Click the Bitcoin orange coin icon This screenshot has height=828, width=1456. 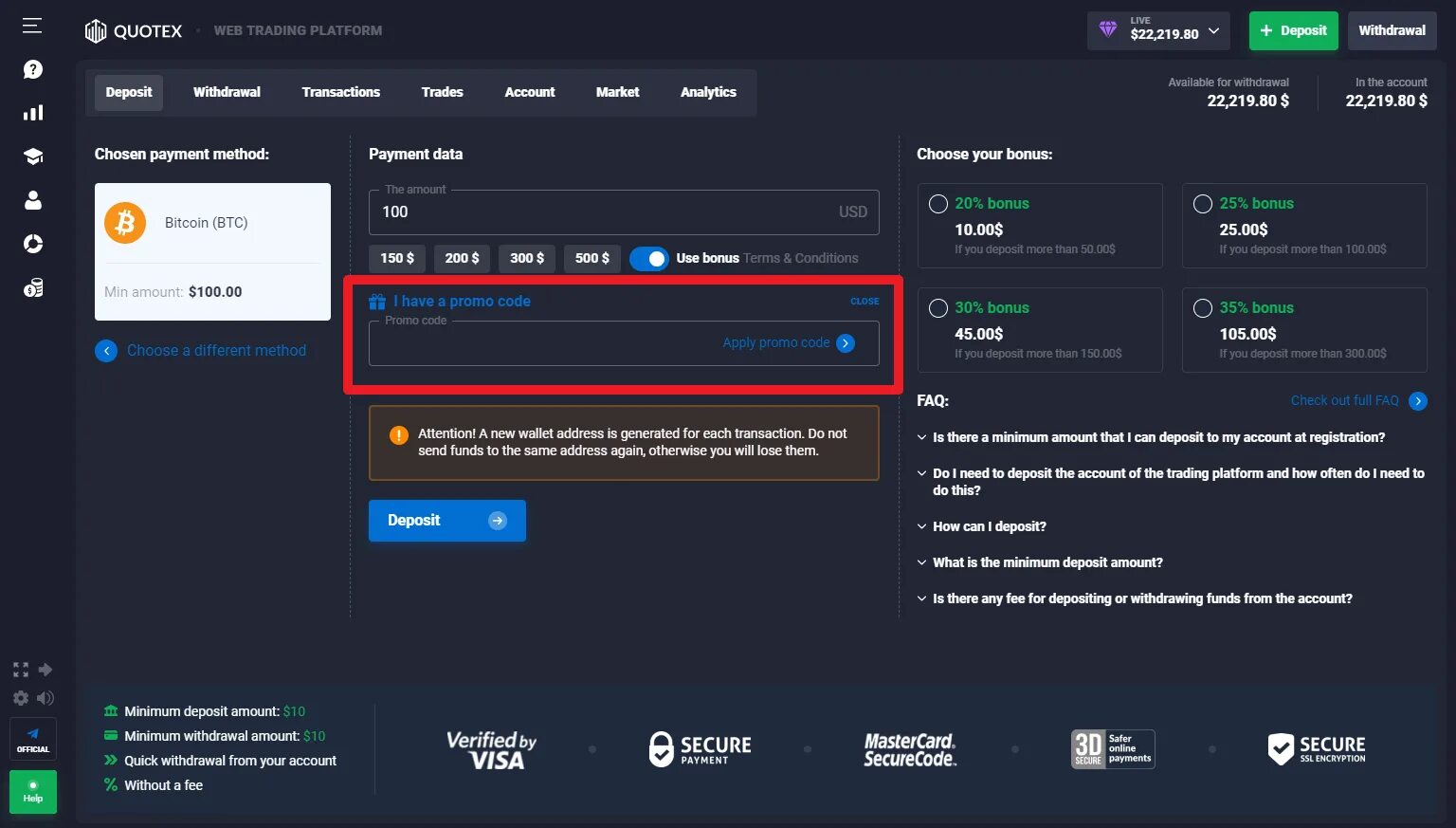pos(125,223)
